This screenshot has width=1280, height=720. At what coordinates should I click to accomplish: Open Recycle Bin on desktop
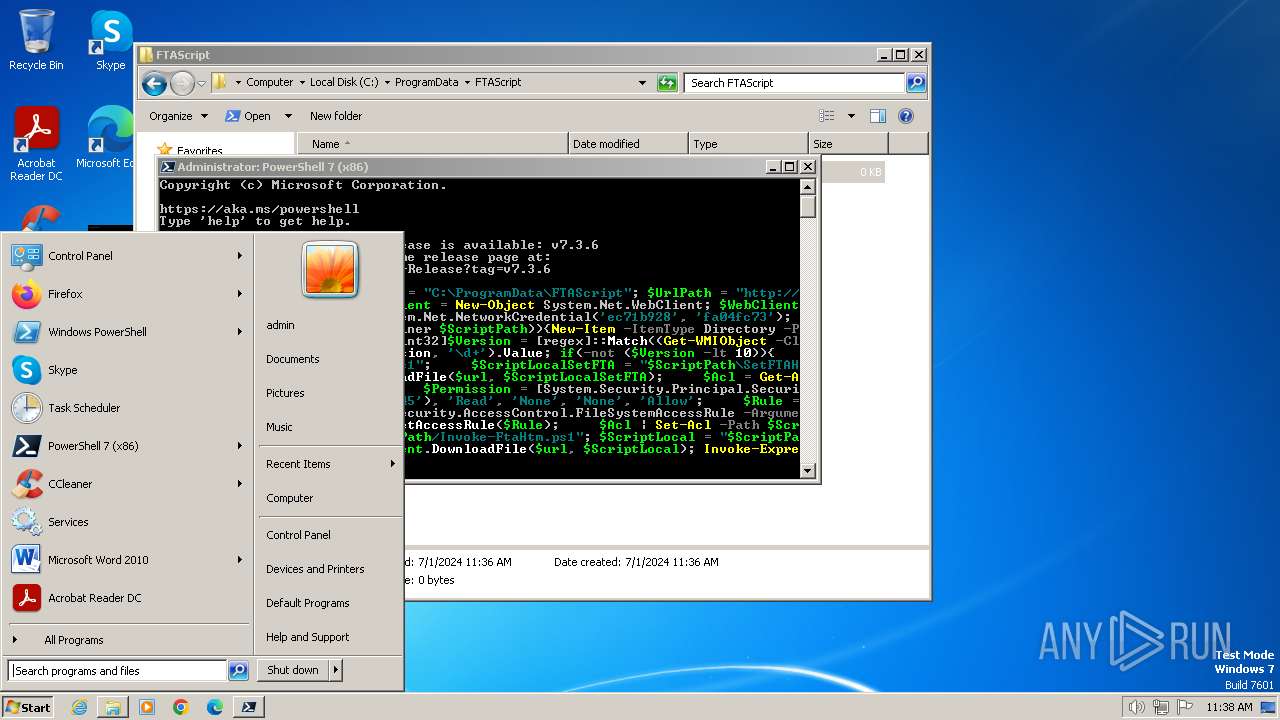tap(36, 40)
